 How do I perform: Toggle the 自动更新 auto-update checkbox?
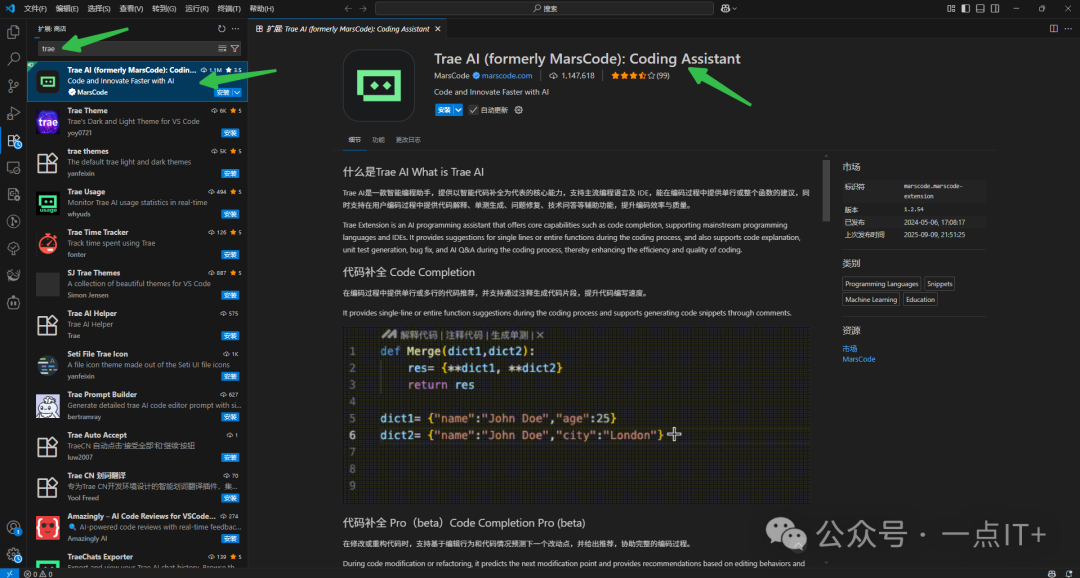[x=473, y=110]
